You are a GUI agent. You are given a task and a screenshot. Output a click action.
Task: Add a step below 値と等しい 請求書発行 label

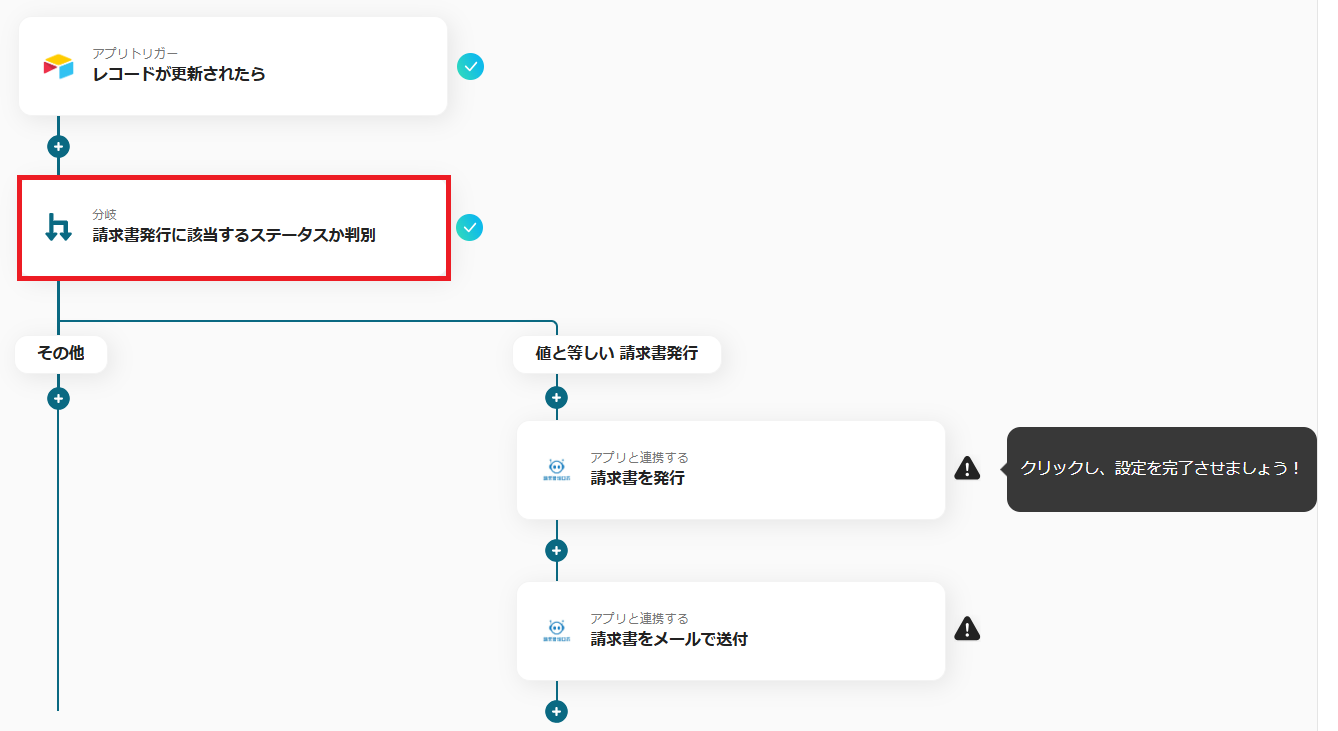coord(557,398)
